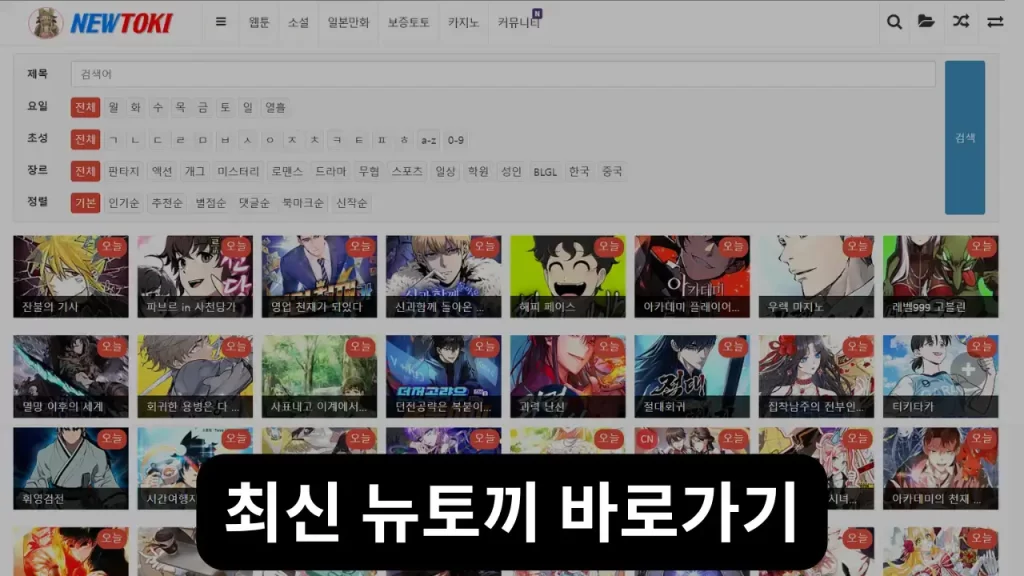
Task: Filter by 화 weekday
Action: (x=136, y=107)
